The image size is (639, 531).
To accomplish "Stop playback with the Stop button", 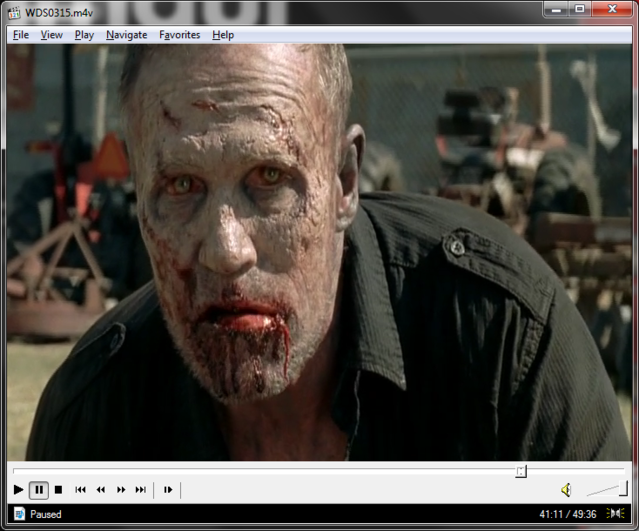I will 58,489.
